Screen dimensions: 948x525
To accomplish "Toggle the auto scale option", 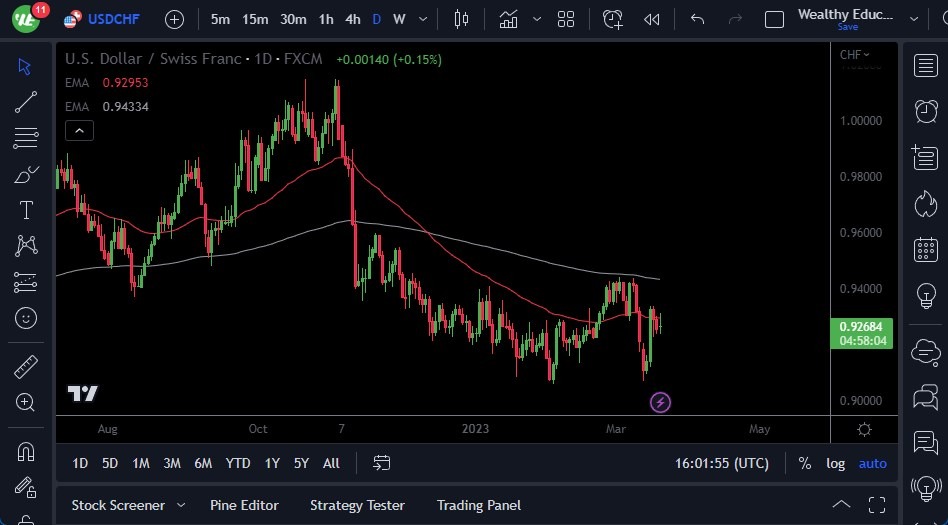I will click(x=873, y=463).
